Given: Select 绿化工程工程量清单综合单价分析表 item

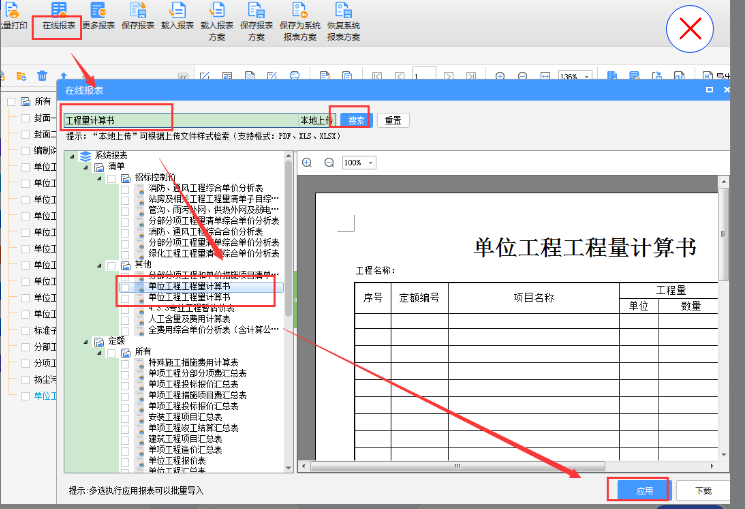Looking at the screenshot, I should [214, 253].
